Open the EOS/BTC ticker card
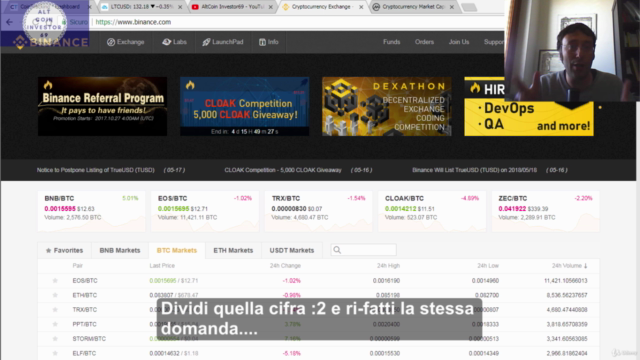The height and width of the screenshot is (360, 640). [205, 211]
